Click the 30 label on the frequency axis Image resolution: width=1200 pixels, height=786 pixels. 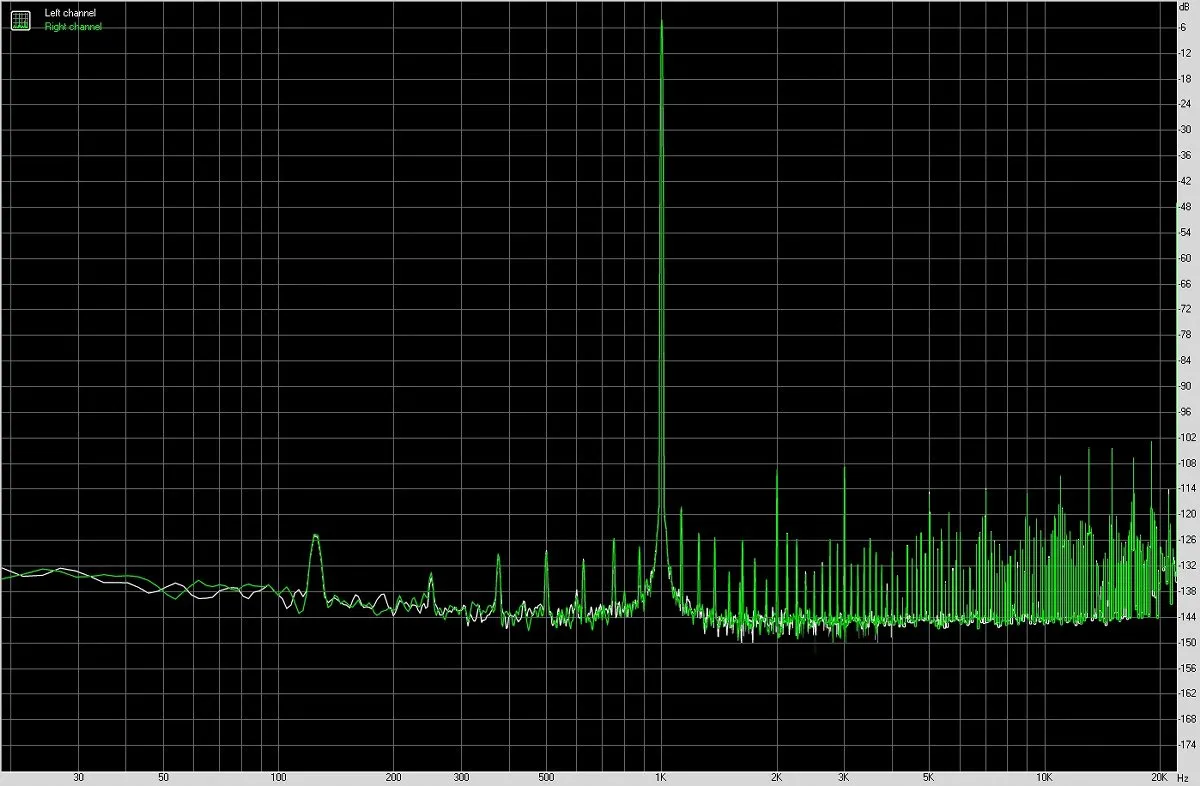tap(78, 777)
